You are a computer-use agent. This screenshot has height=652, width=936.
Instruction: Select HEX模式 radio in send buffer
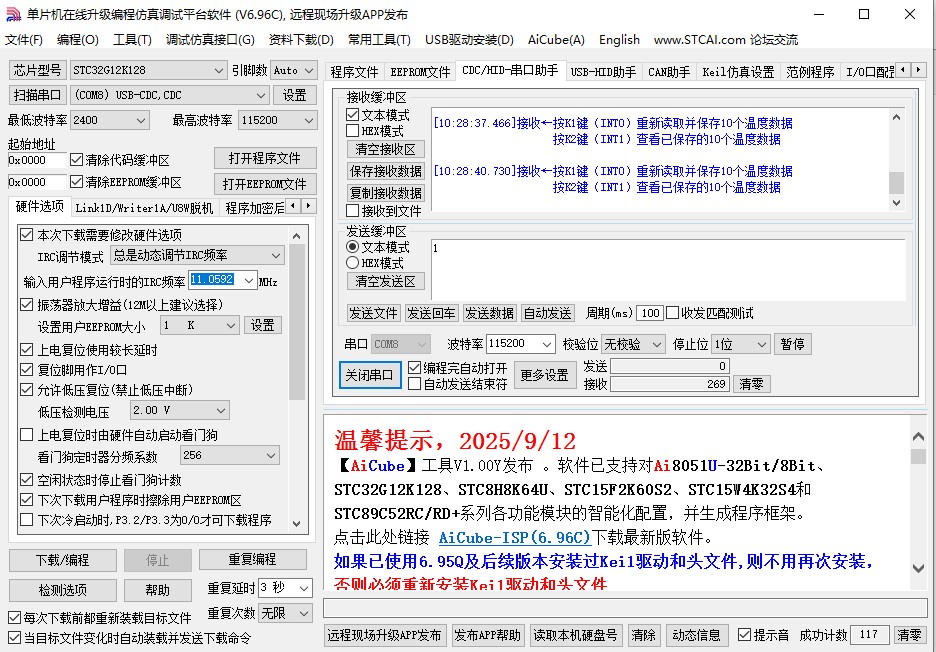(x=353, y=263)
